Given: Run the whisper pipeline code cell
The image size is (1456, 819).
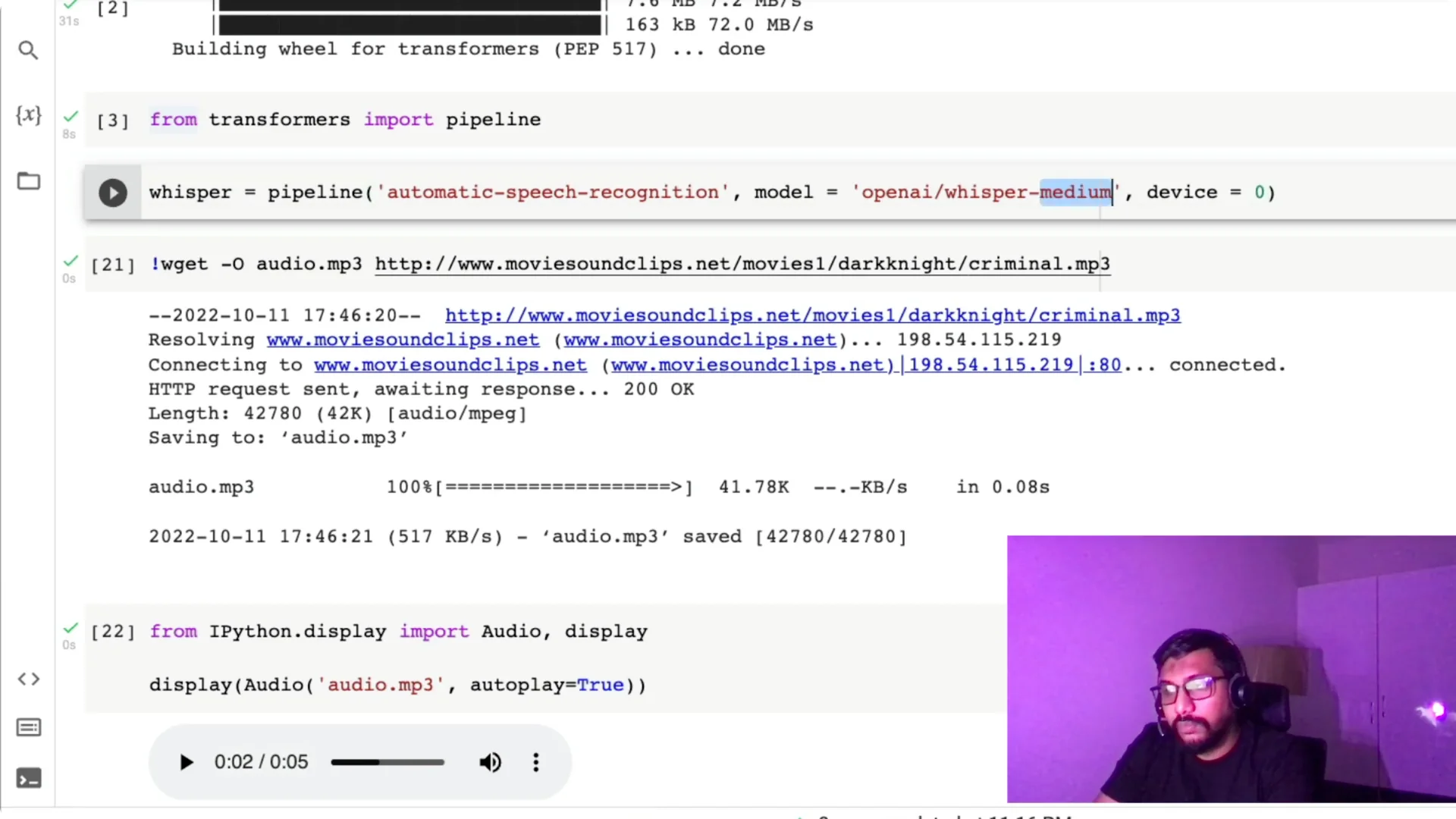Looking at the screenshot, I should coord(112,192).
